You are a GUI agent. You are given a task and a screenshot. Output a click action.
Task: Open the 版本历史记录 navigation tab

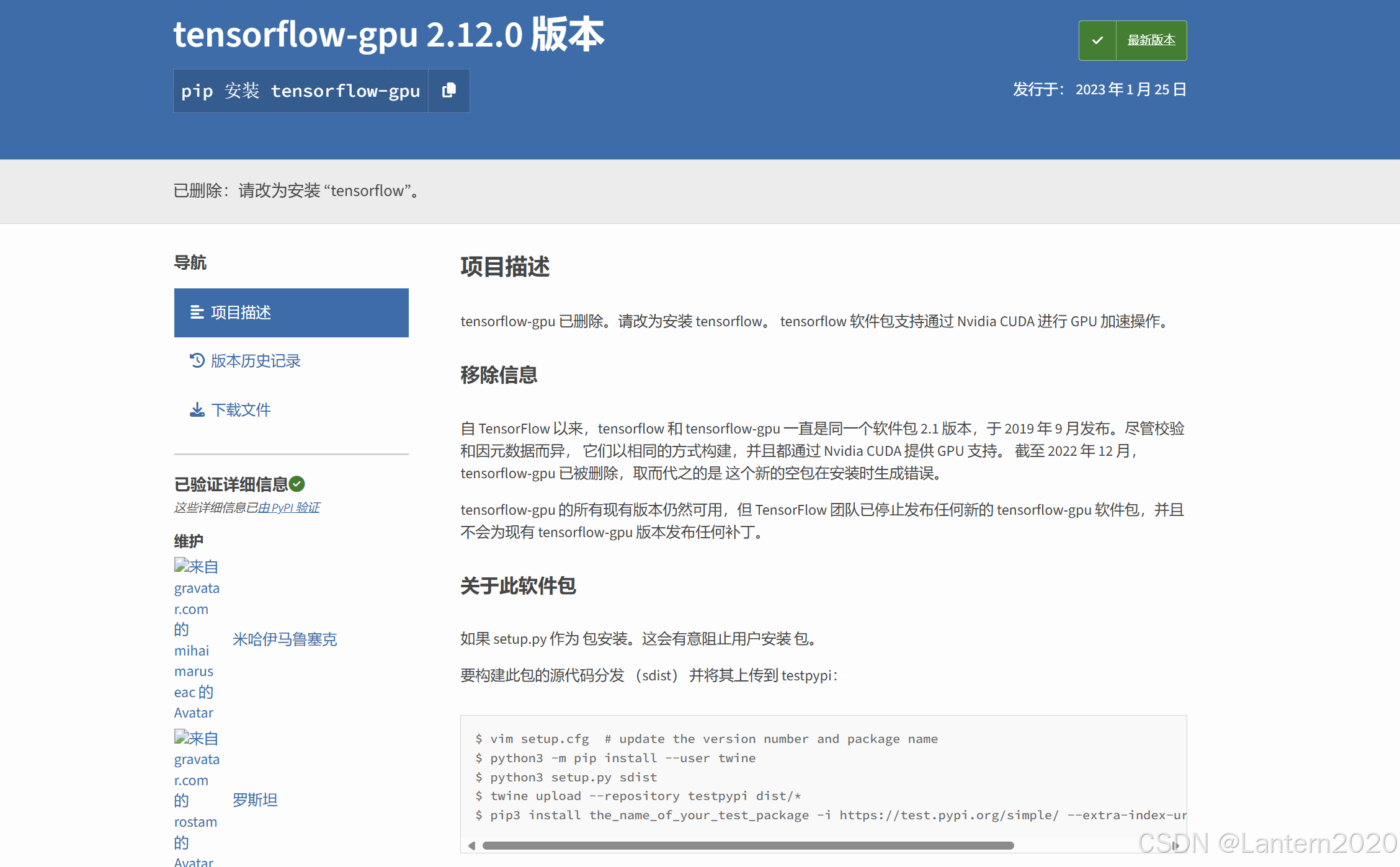tap(255, 361)
